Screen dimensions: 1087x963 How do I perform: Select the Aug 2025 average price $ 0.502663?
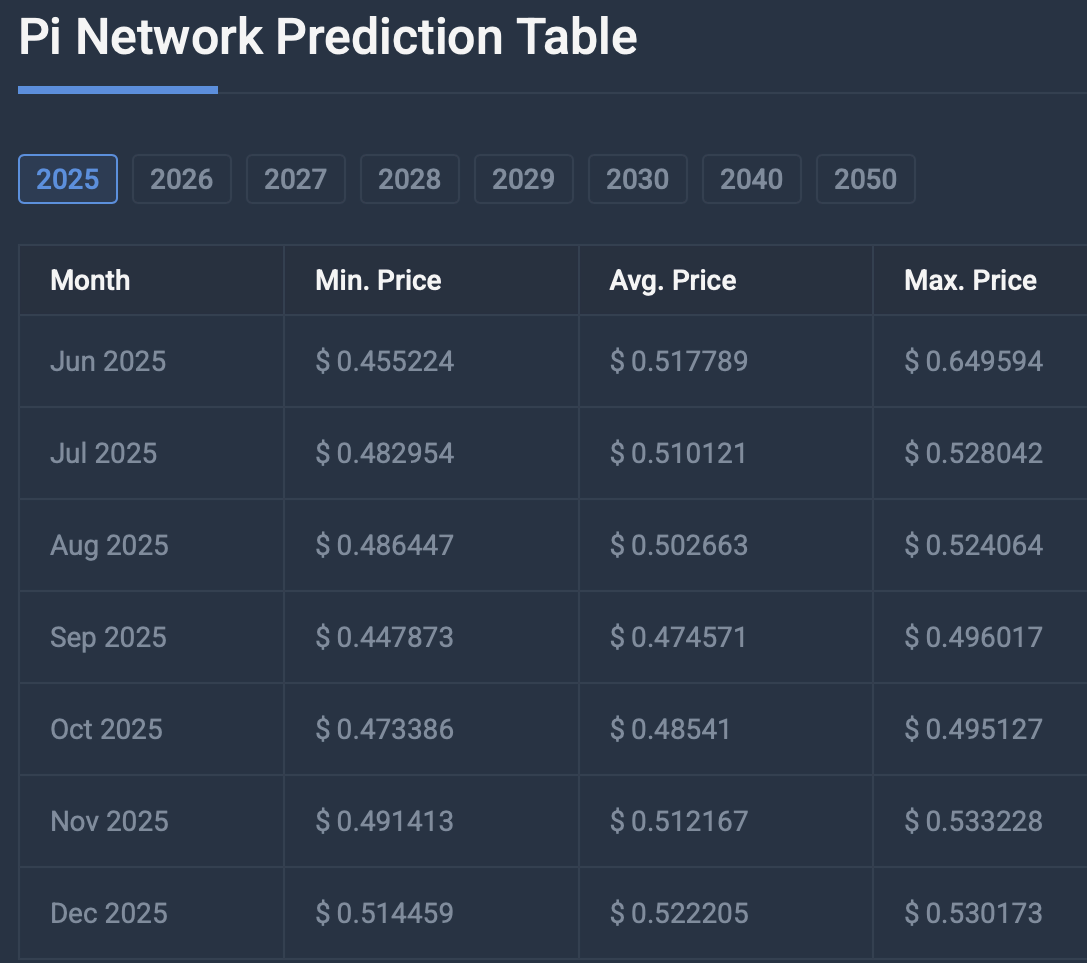click(x=679, y=545)
